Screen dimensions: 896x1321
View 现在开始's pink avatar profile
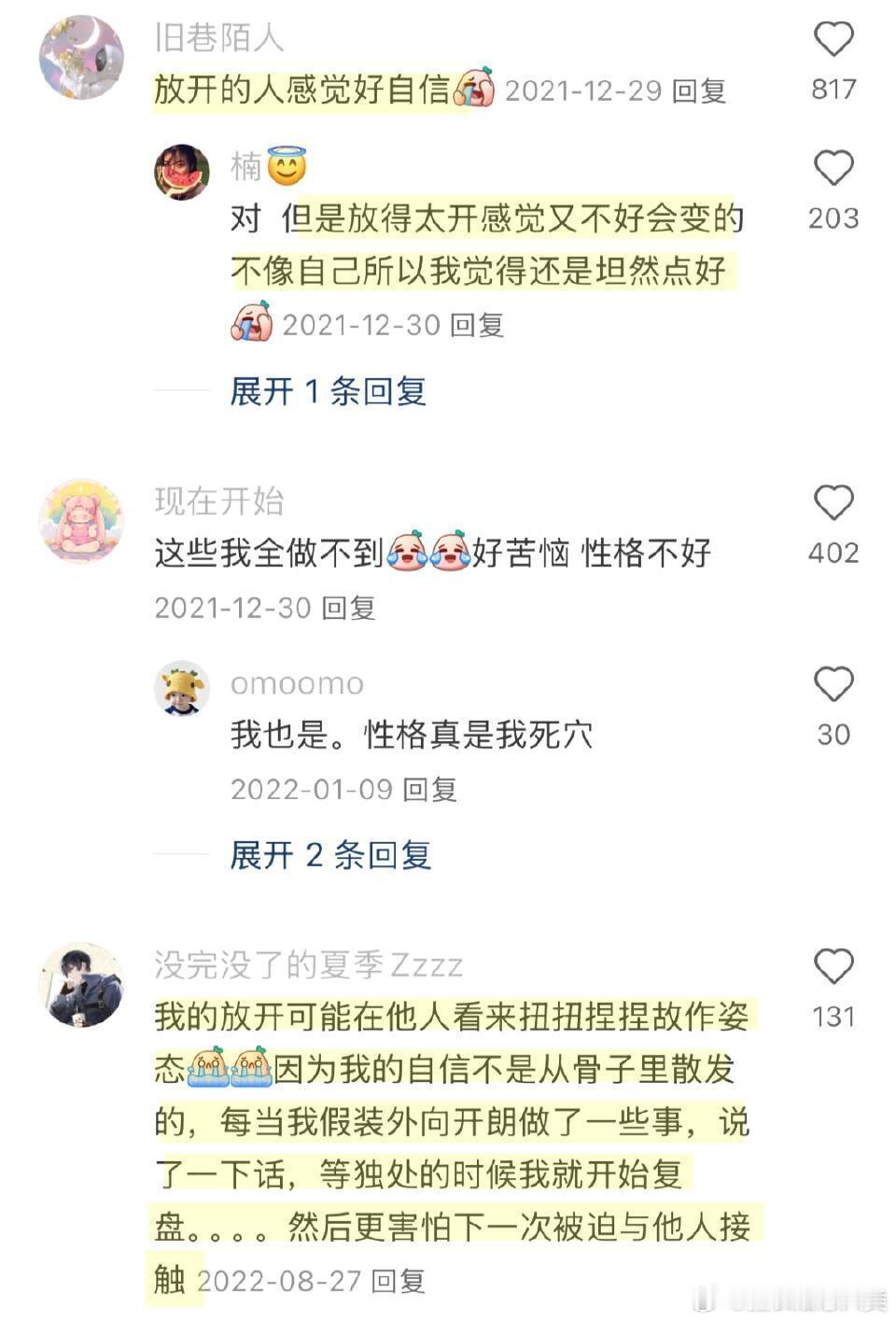[x=81, y=521]
